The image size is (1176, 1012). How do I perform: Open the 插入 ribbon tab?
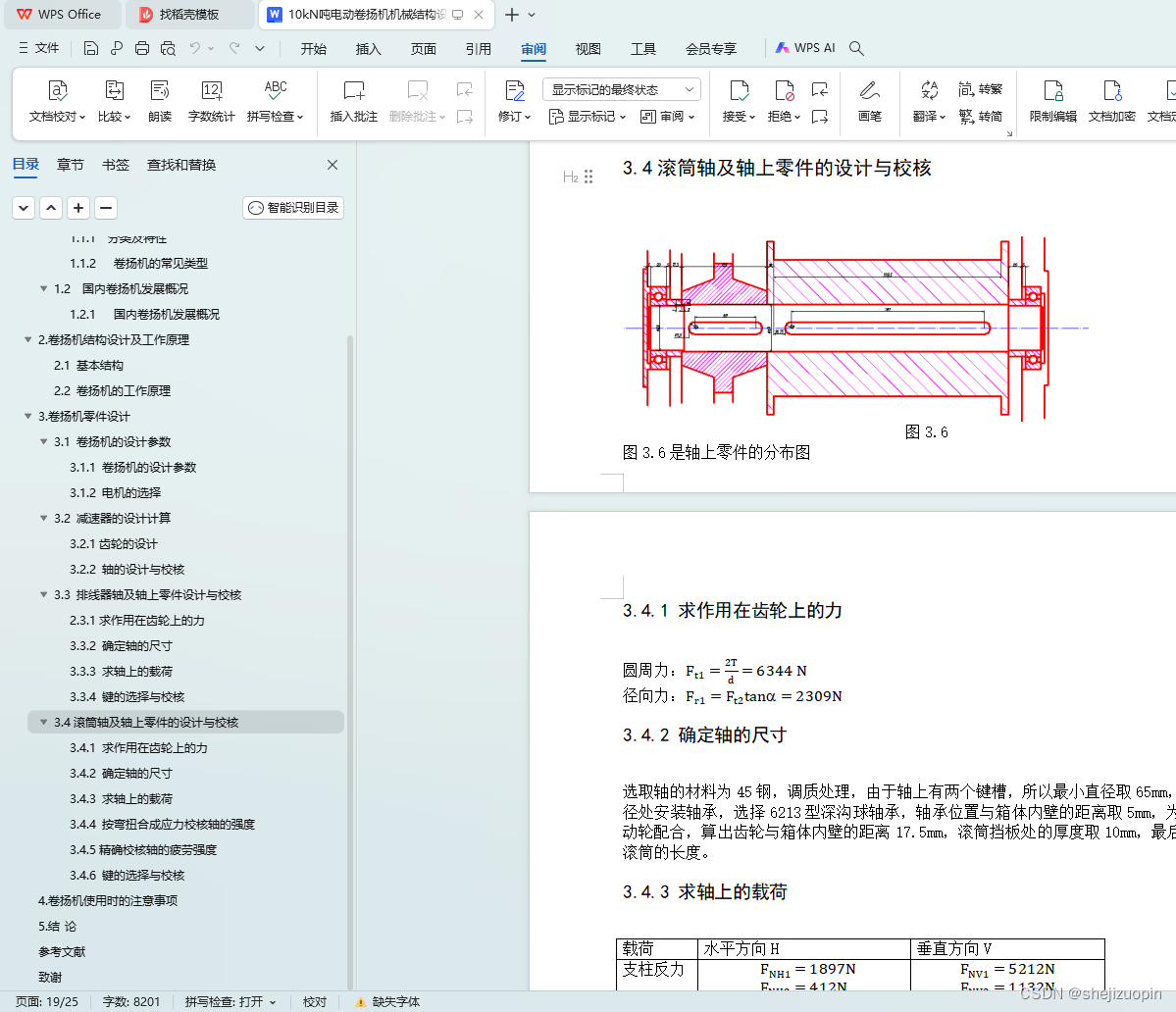click(x=368, y=49)
